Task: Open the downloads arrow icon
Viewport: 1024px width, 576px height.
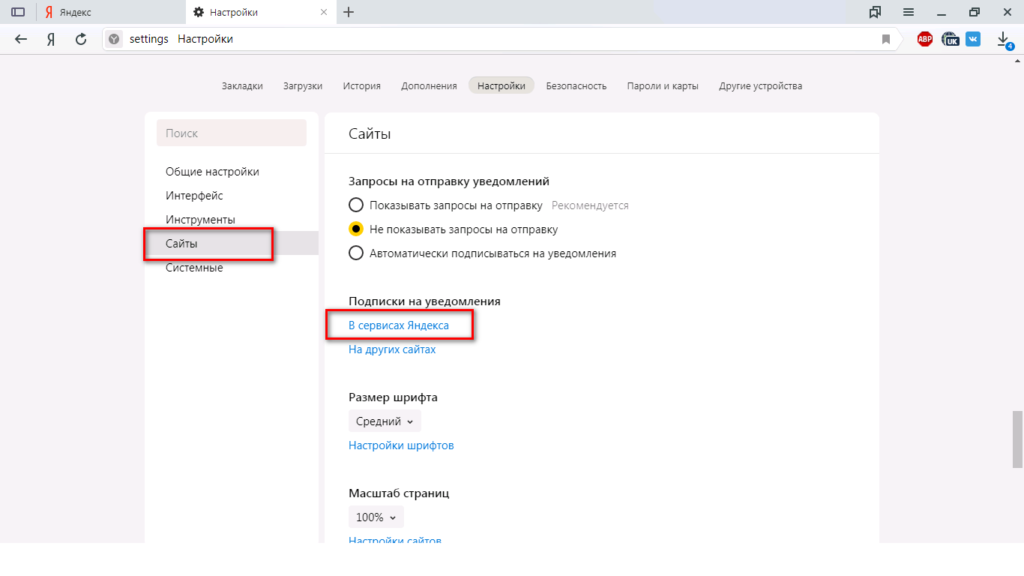Action: click(x=1004, y=40)
